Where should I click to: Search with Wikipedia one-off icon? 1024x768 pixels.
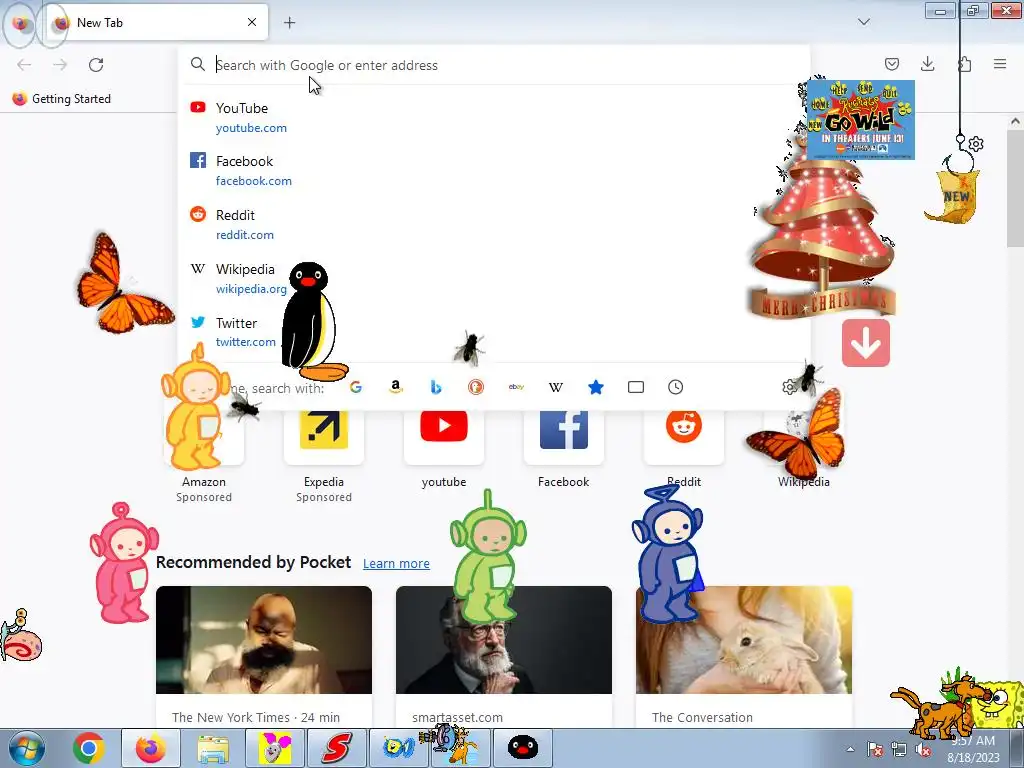(556, 387)
